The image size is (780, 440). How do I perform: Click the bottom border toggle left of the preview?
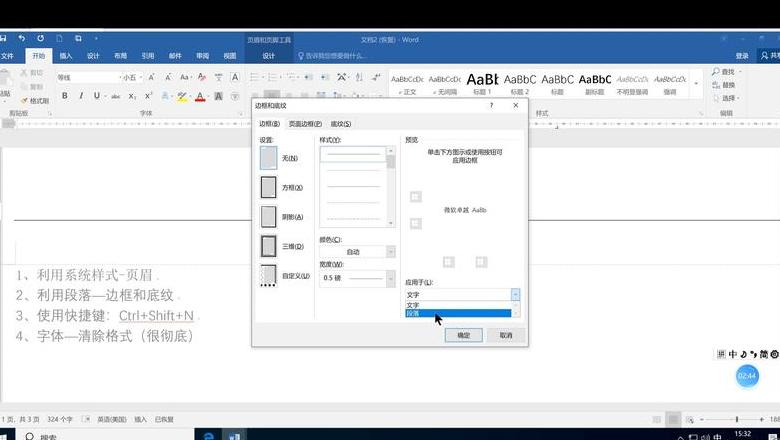point(416,224)
